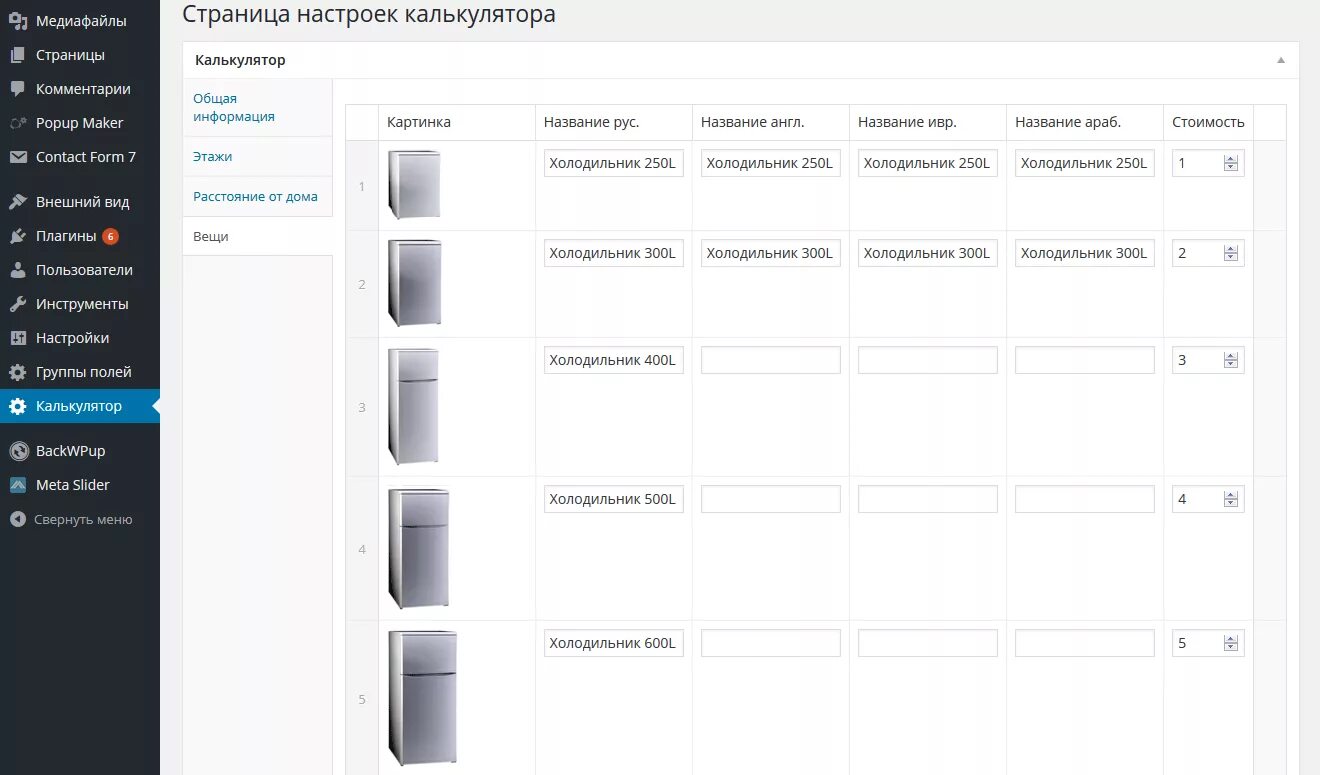1320x775 pixels.
Task: Click the Инструменты wrench icon
Action: pyautogui.click(x=18, y=304)
